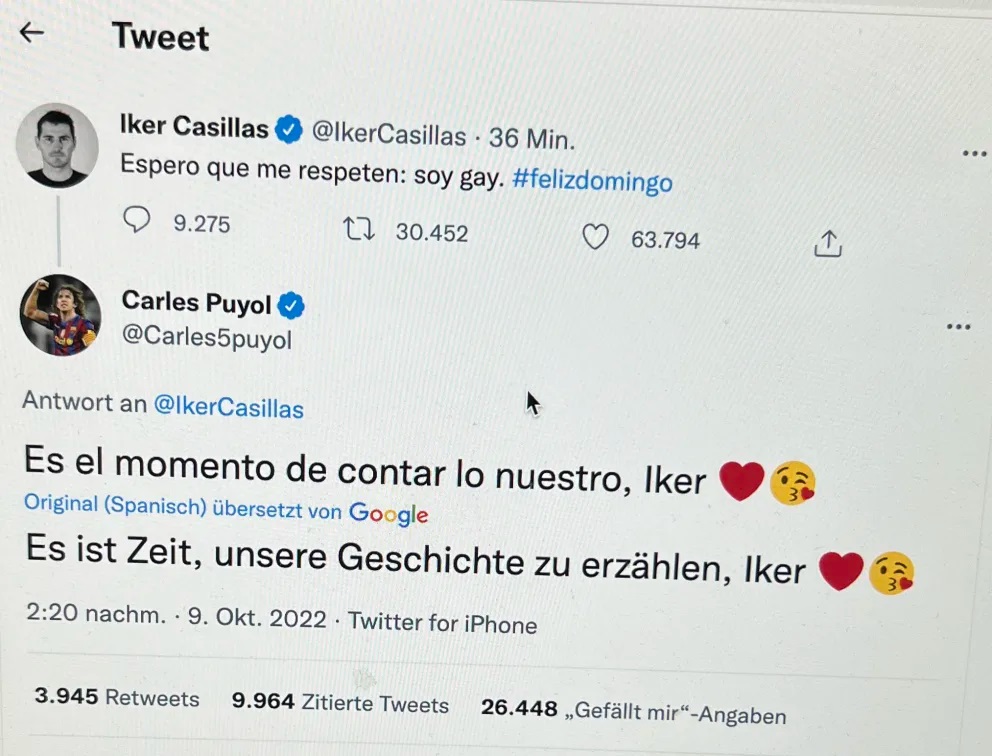Click the retweet icon showing 30.452
Viewport: 992px width, 756px height.
pyautogui.click(x=357, y=229)
